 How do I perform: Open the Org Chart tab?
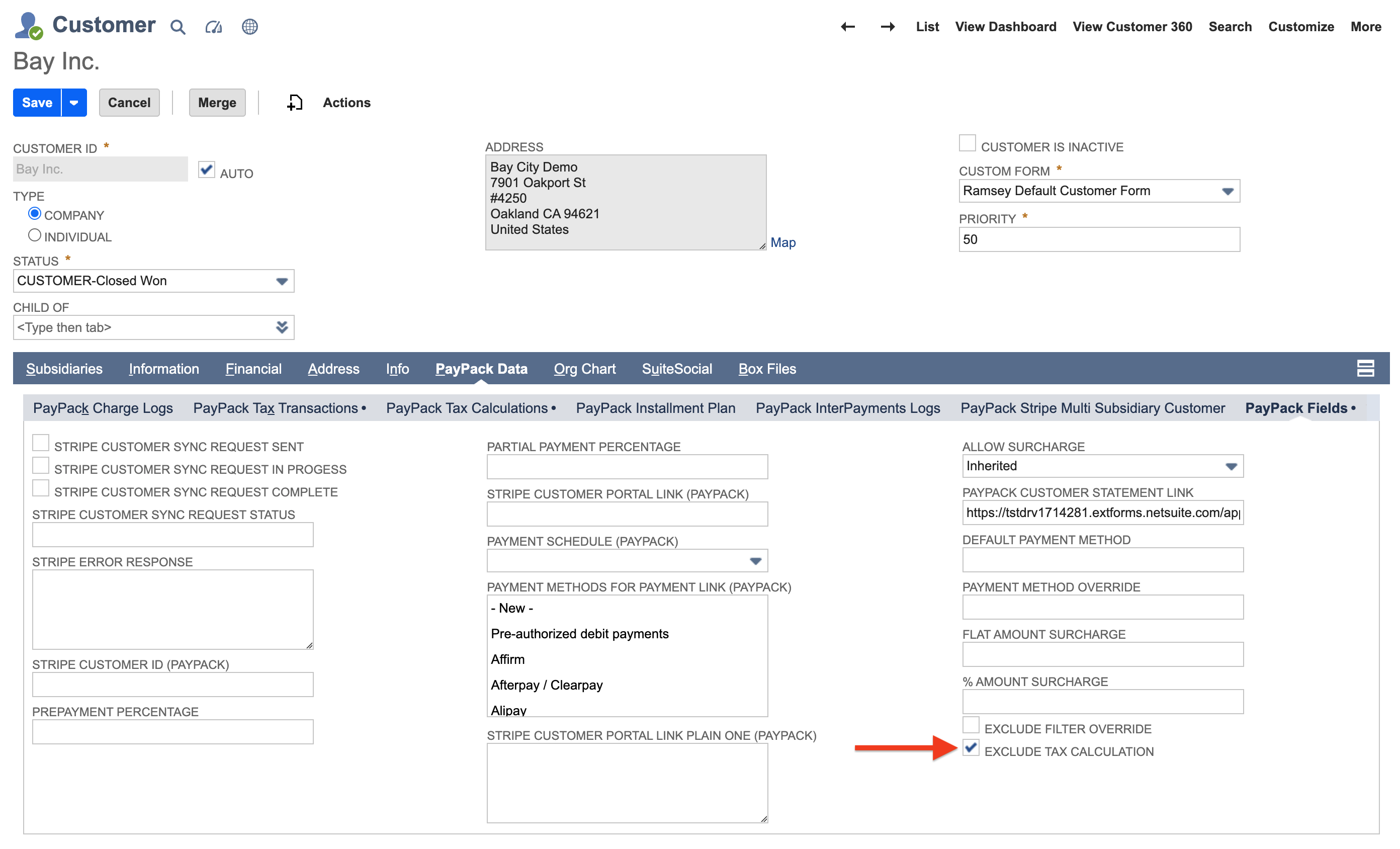click(584, 368)
